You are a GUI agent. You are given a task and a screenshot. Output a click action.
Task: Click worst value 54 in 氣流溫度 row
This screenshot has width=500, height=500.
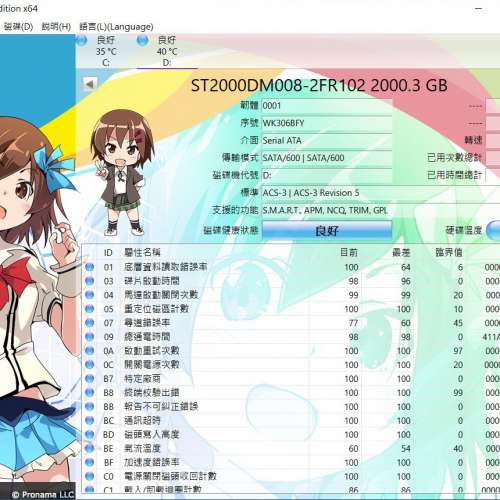click(406, 449)
